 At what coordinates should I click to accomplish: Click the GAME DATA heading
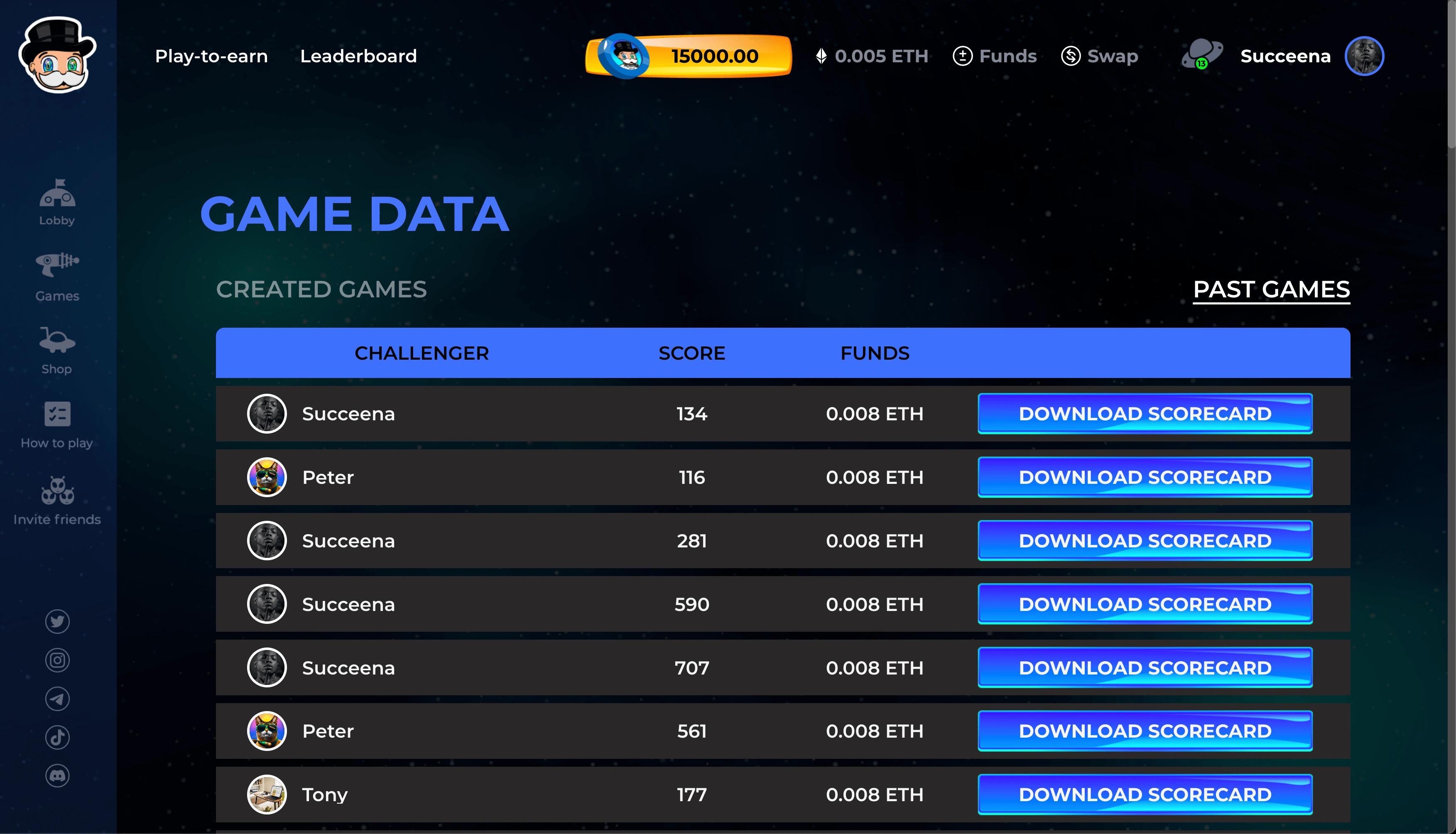354,213
